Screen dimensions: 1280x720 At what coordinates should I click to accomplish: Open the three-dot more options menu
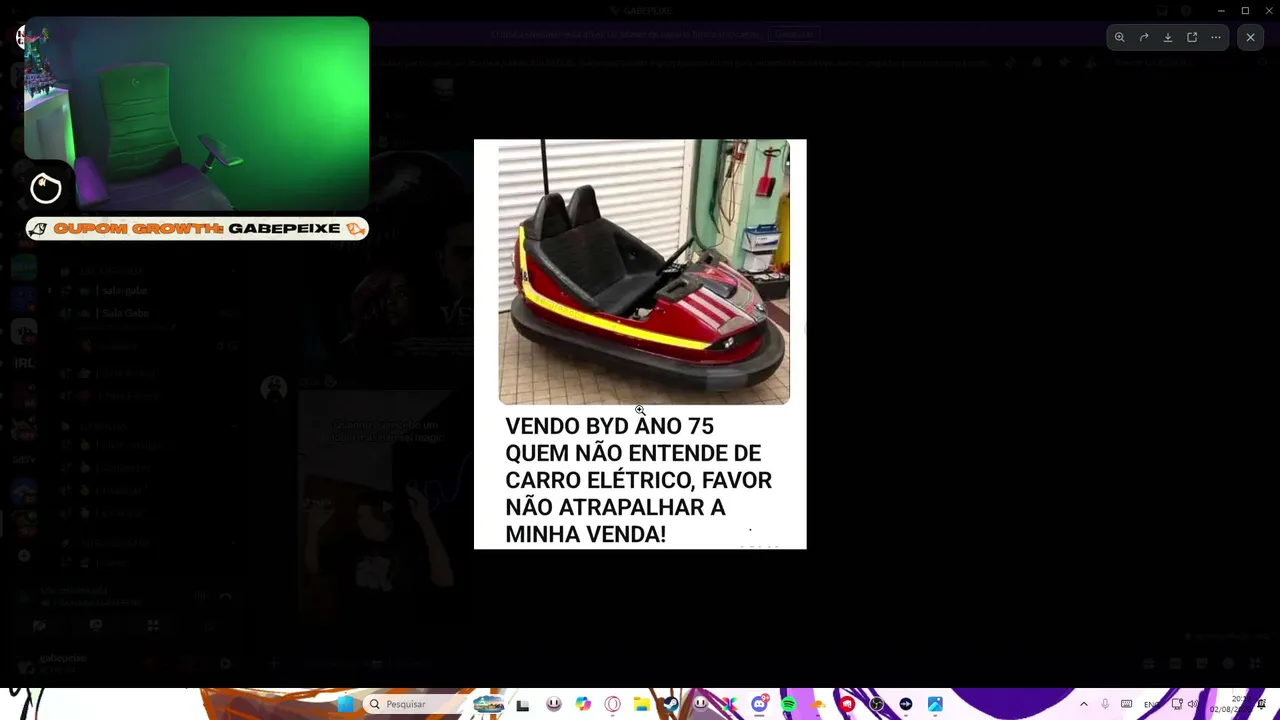pyautogui.click(x=1216, y=37)
